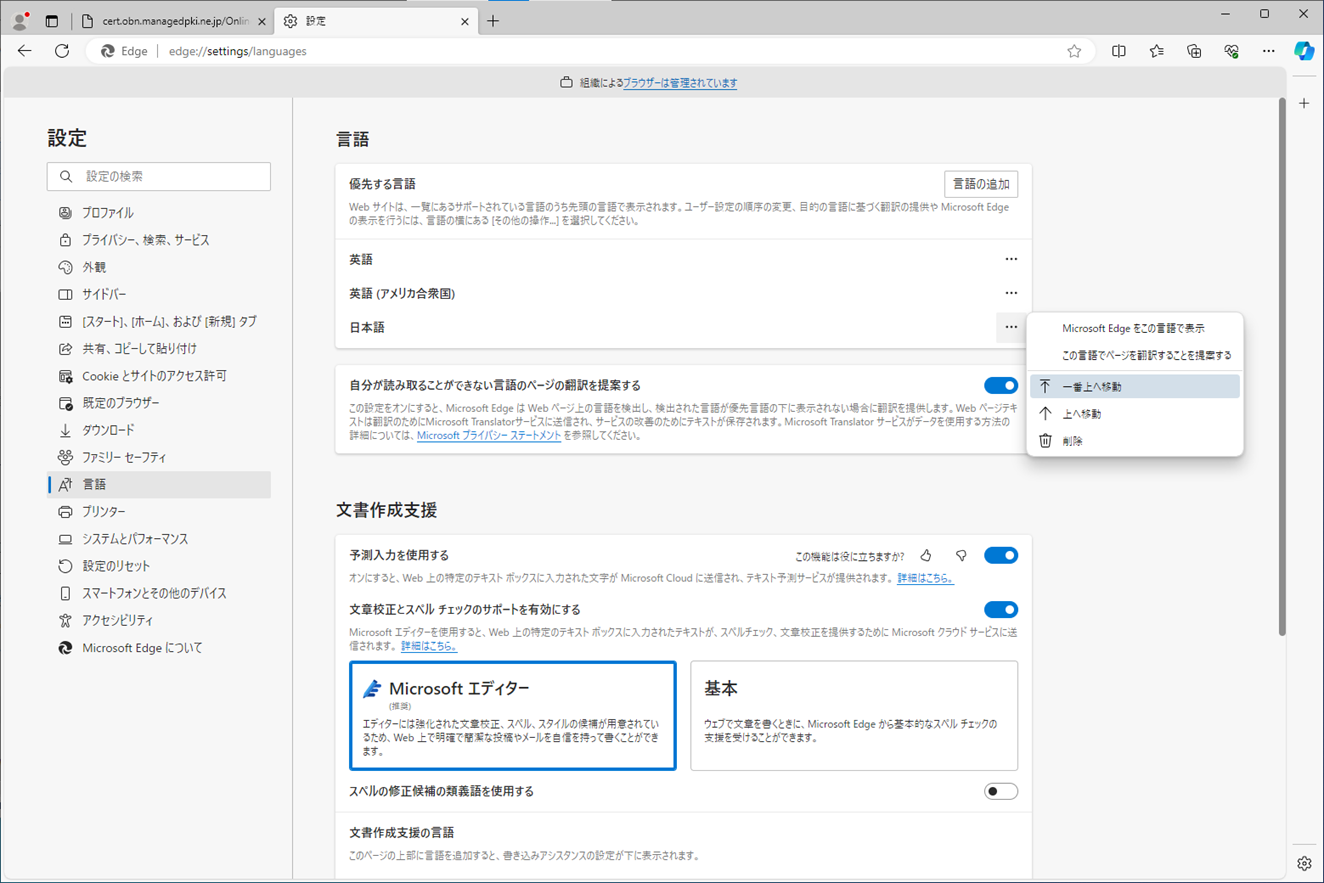
Task: Open プリンター settings section
Action: tap(159, 512)
